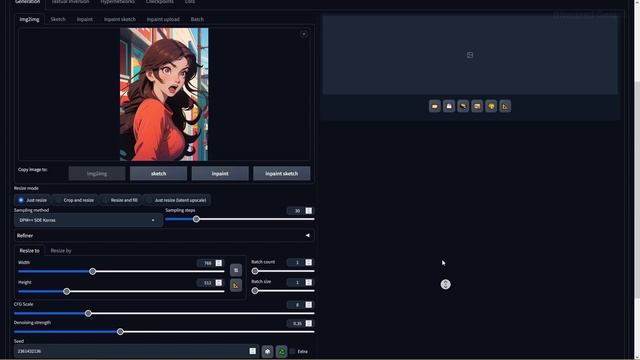Viewport: 640px width, 360px height.
Task: Use the Batch count stepper arrows
Action: [309, 262]
